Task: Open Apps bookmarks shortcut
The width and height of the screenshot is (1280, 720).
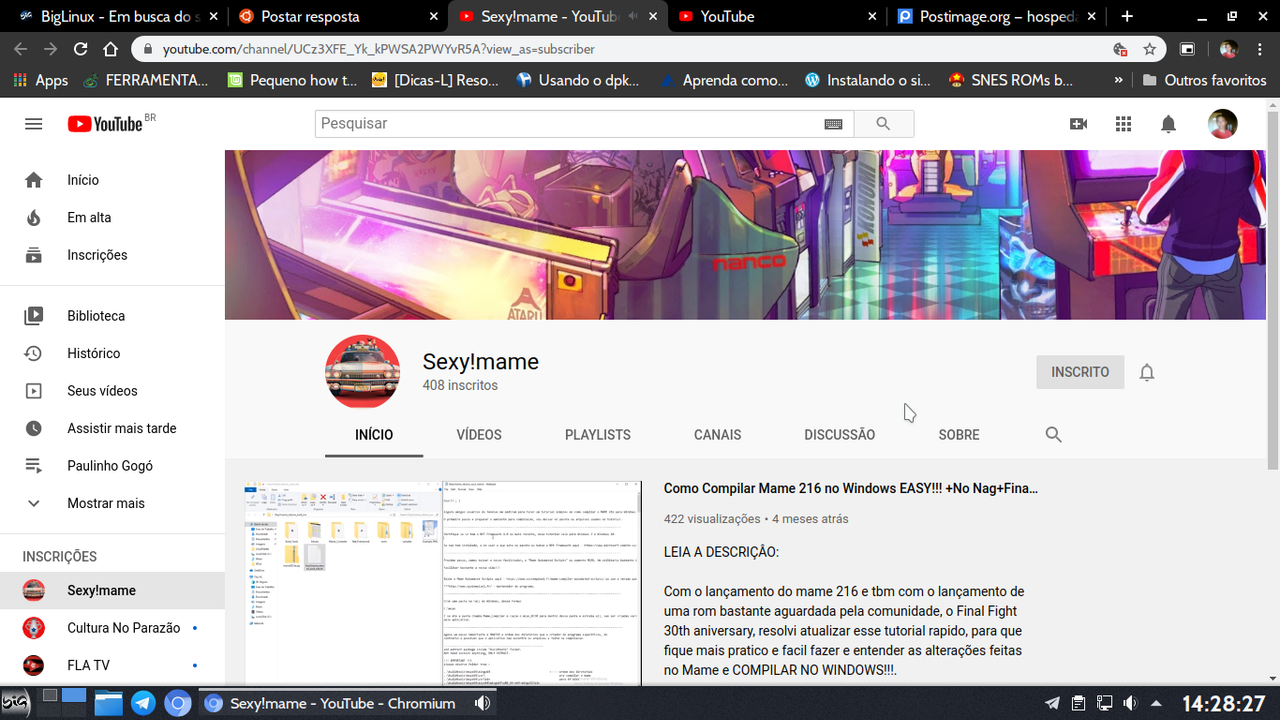Action: pyautogui.click(x=39, y=80)
